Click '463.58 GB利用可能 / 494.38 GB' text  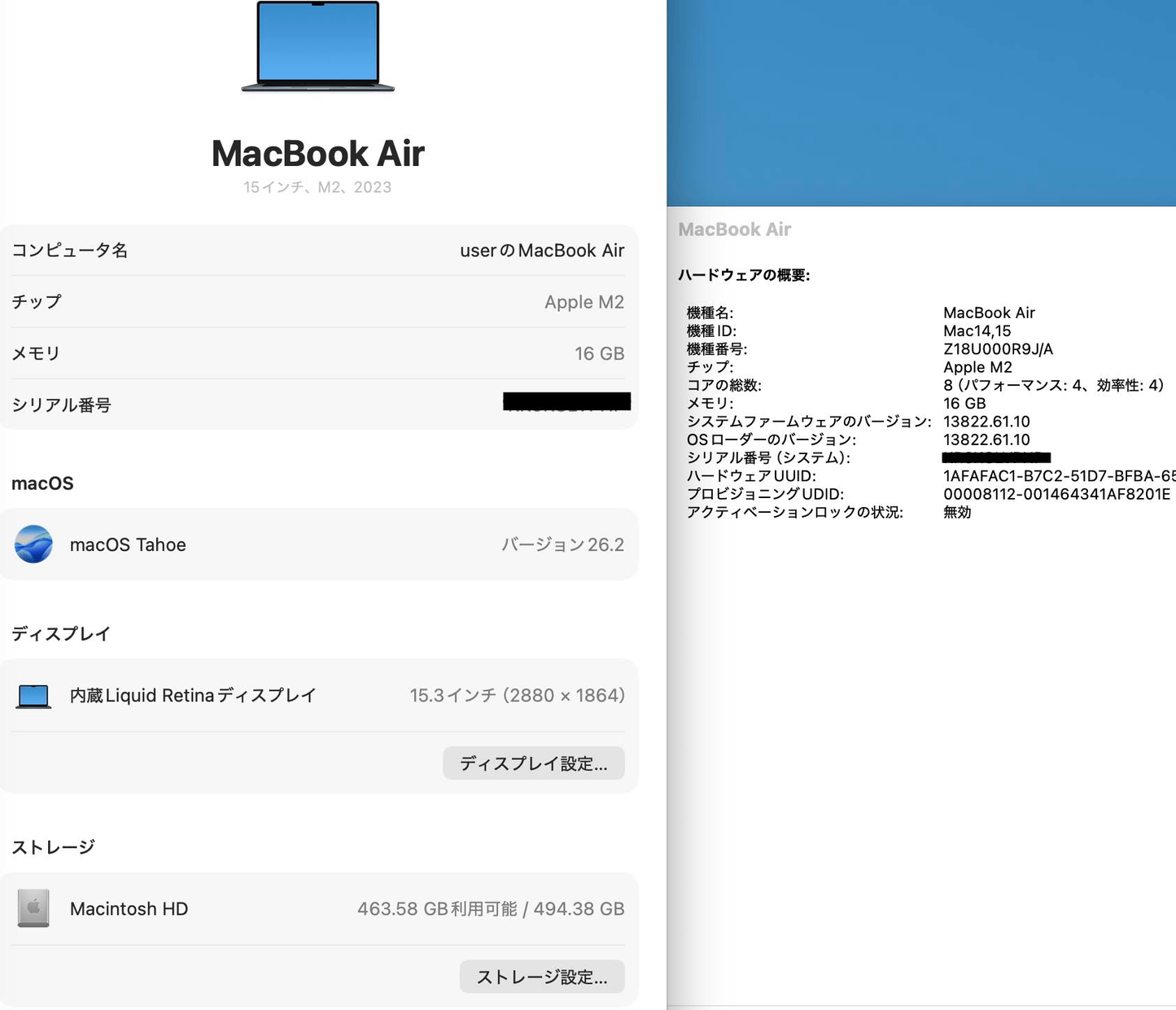(491, 909)
